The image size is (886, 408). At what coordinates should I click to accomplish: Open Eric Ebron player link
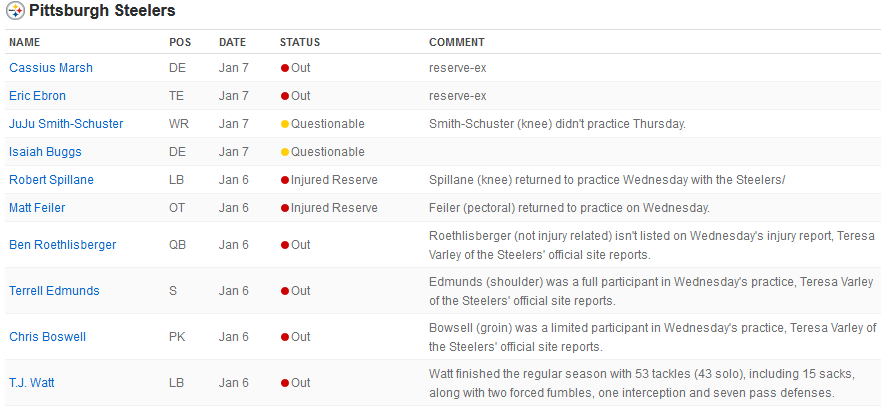(x=37, y=96)
